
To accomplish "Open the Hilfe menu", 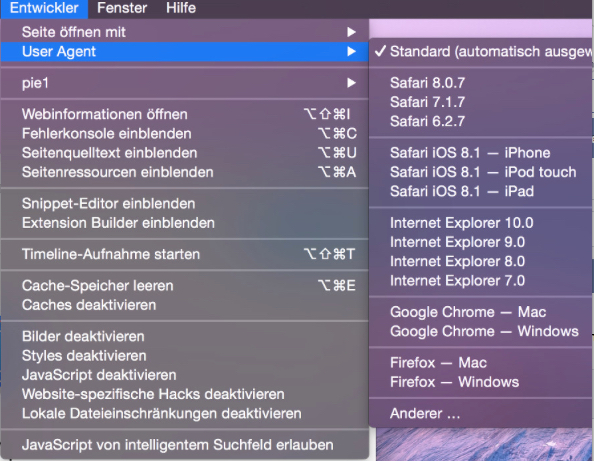I will 181,8.
